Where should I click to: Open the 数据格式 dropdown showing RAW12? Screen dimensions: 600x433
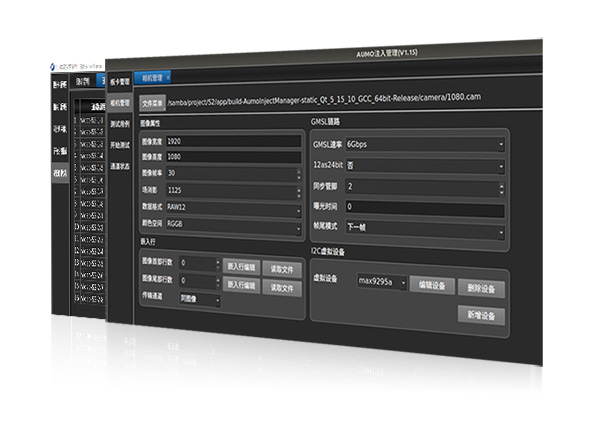233,208
